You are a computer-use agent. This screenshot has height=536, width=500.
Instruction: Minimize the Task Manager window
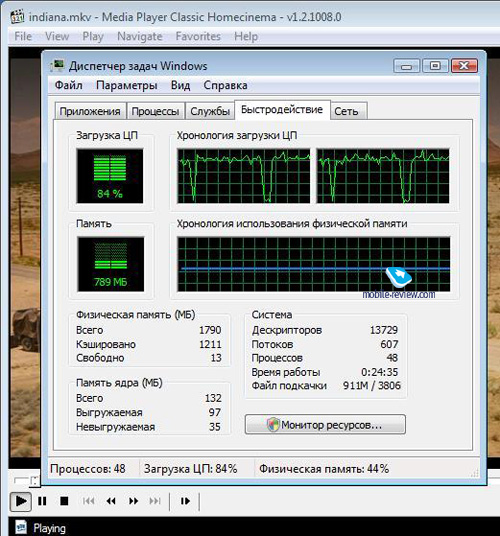(406, 66)
